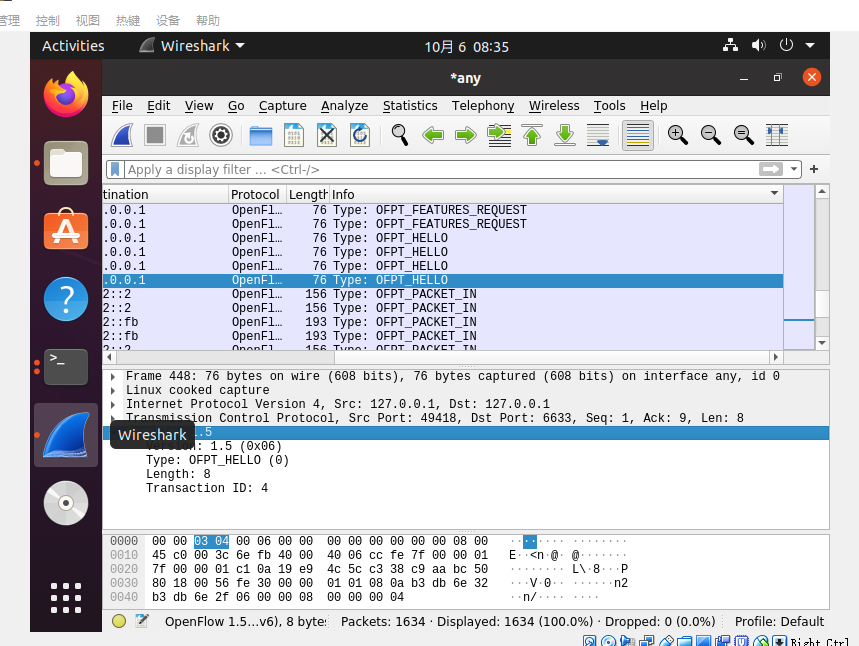Open Ubuntu Software from the dock
The height and width of the screenshot is (646, 859).
(x=66, y=230)
